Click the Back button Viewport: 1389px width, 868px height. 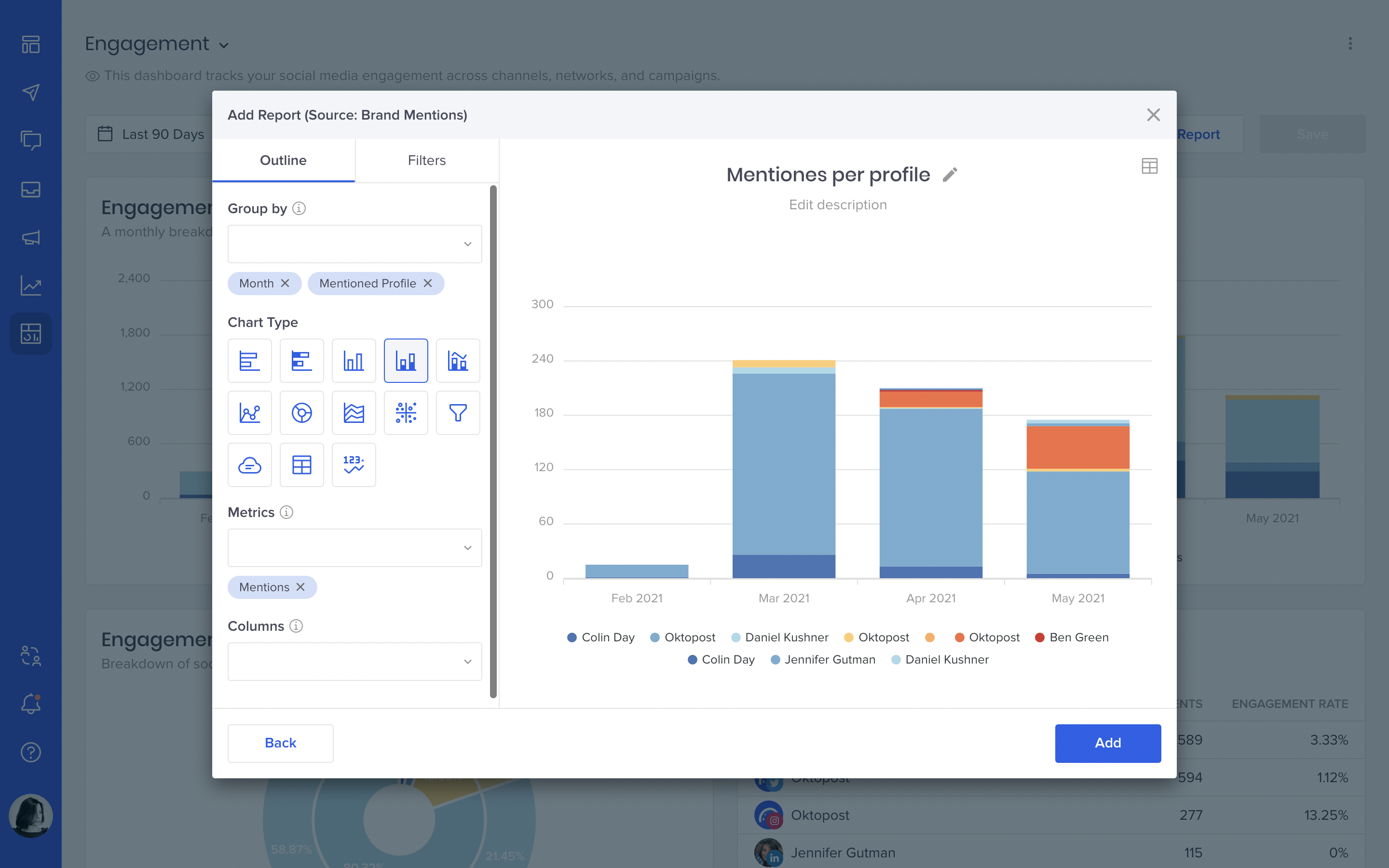pos(280,743)
